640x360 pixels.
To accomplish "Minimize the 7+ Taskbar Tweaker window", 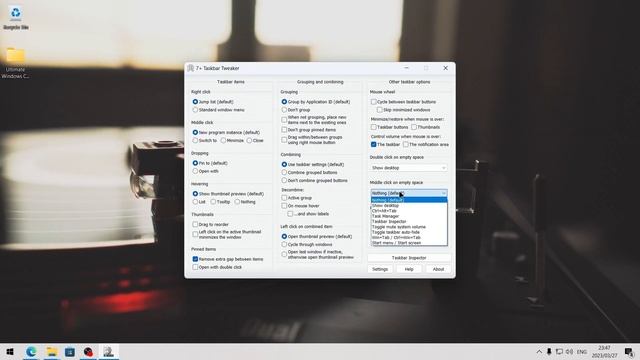I will 407,68.
